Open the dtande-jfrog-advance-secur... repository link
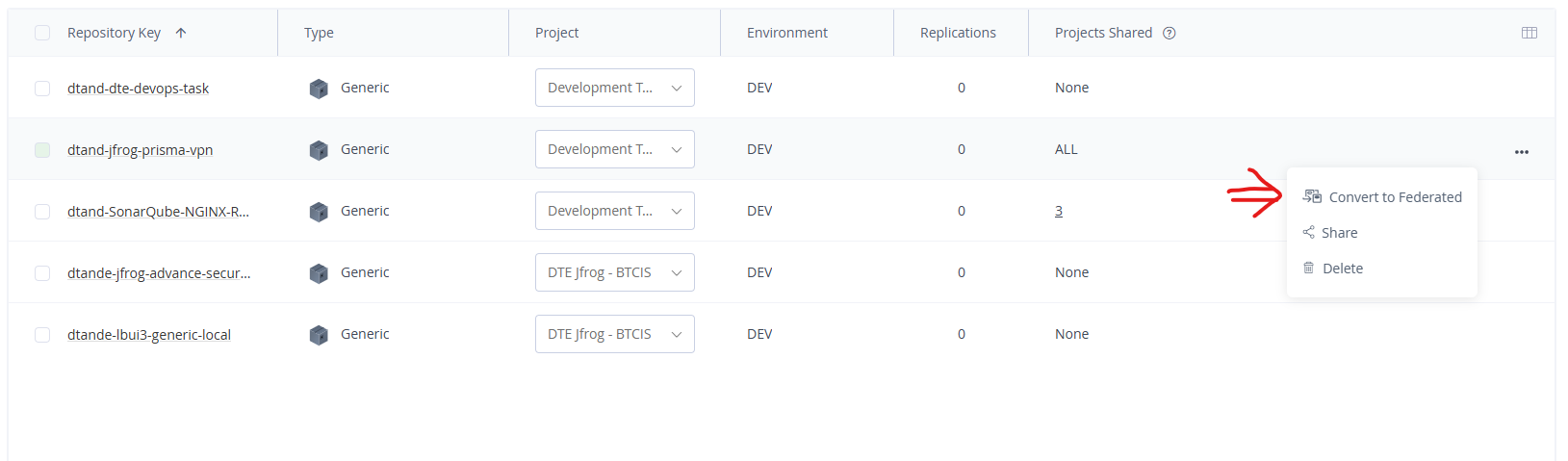Screen dimensions: 1568x461 pyautogui.click(x=159, y=273)
